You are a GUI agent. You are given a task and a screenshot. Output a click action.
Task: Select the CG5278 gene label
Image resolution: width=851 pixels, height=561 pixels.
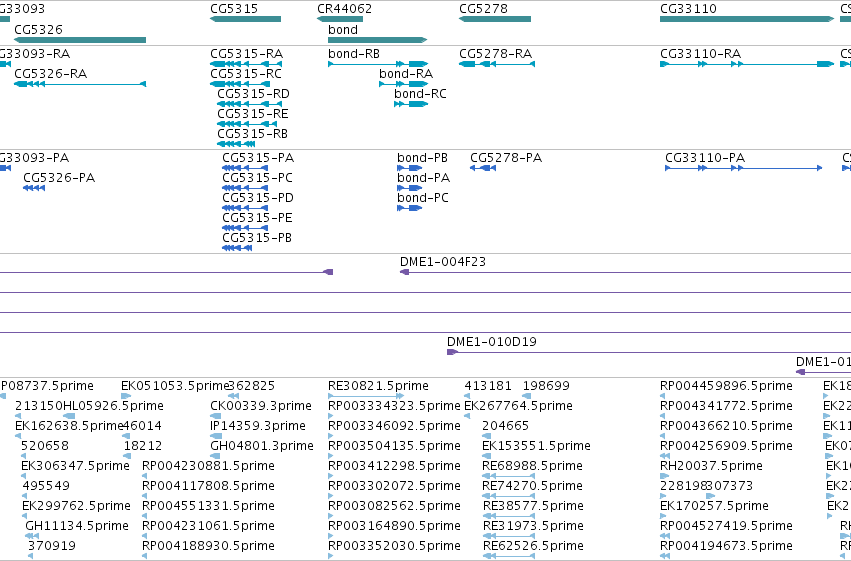coord(483,9)
